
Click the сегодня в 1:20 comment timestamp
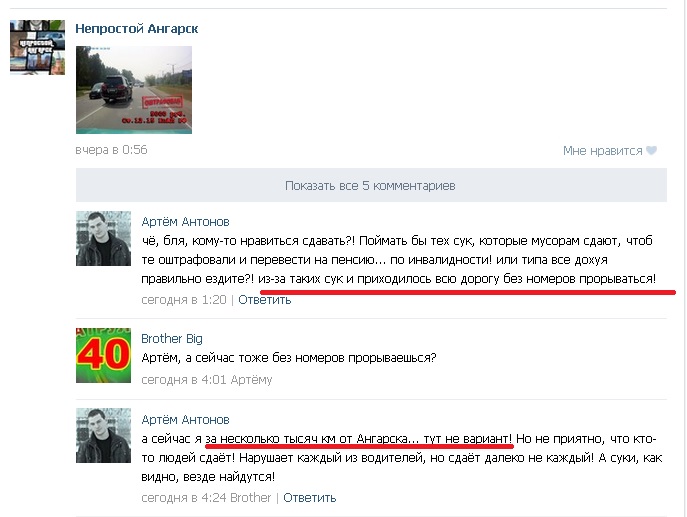[x=184, y=300]
